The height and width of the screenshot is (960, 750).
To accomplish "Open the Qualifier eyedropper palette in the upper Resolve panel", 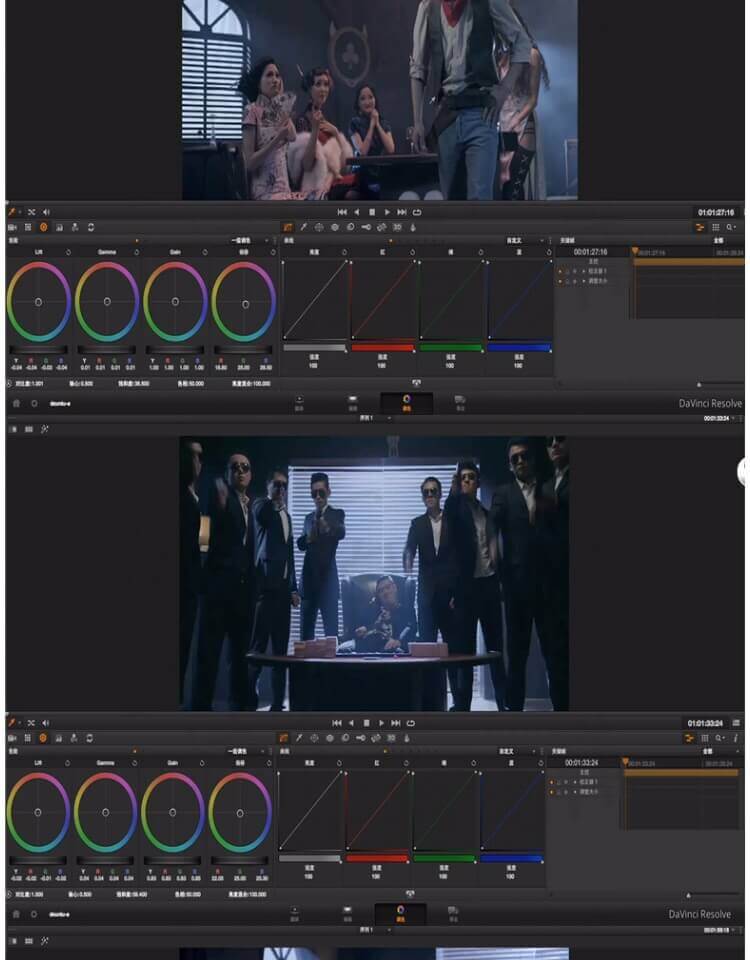I will coord(303,227).
